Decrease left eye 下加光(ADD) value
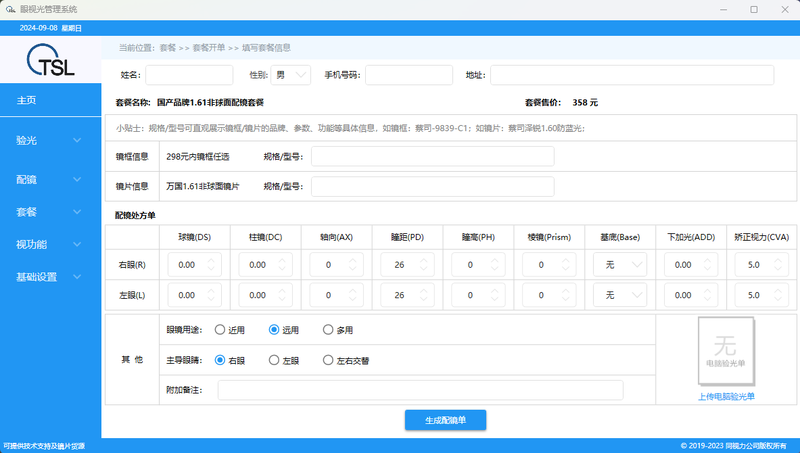800x453 pixels. pos(707,299)
